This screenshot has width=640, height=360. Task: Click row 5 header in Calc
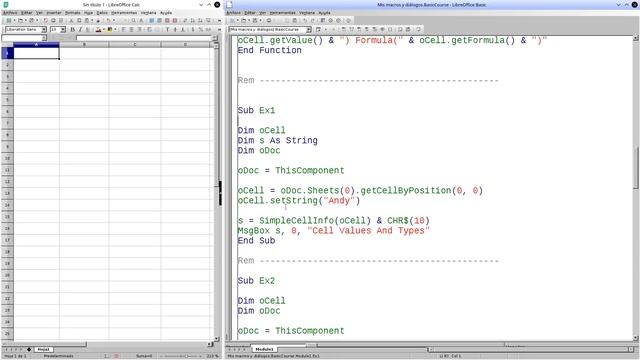click(x=7, y=100)
